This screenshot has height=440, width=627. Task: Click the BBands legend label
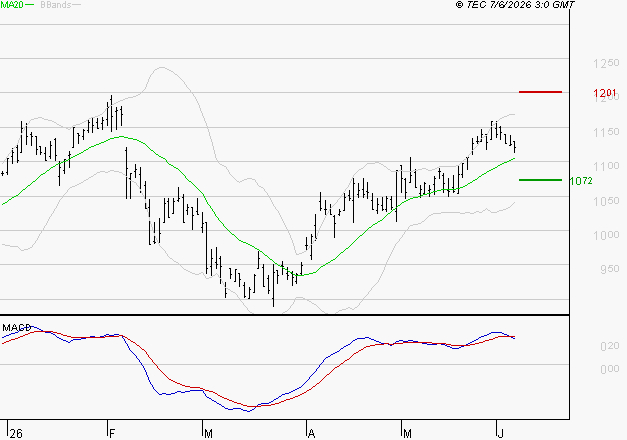click(x=56, y=5)
